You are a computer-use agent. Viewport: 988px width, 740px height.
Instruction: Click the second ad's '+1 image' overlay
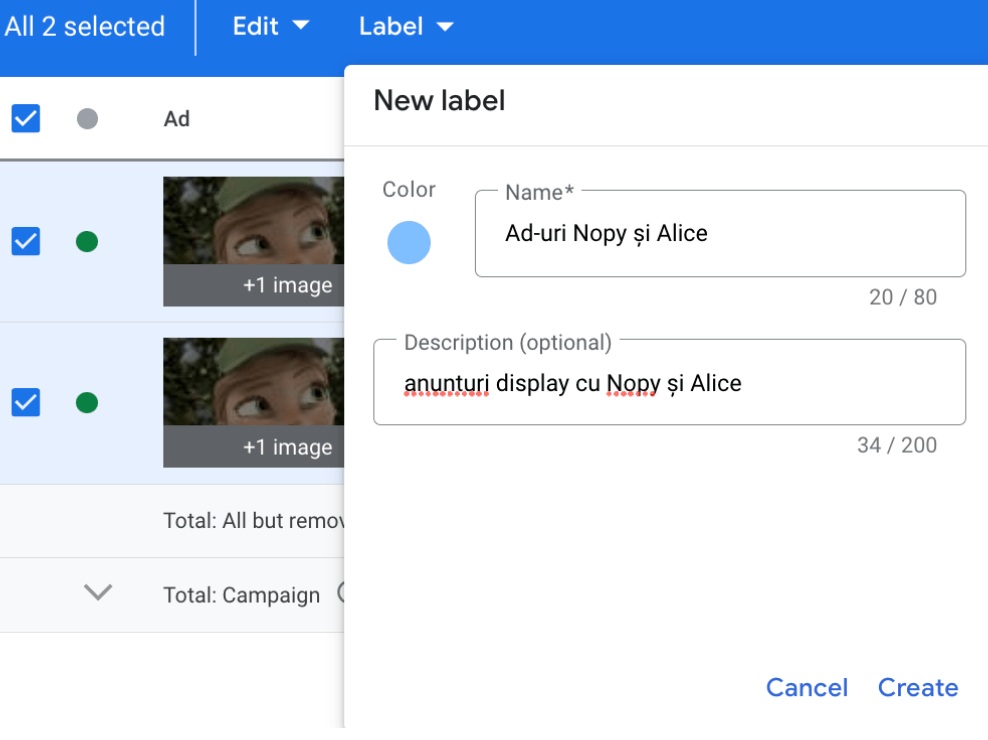pos(287,448)
